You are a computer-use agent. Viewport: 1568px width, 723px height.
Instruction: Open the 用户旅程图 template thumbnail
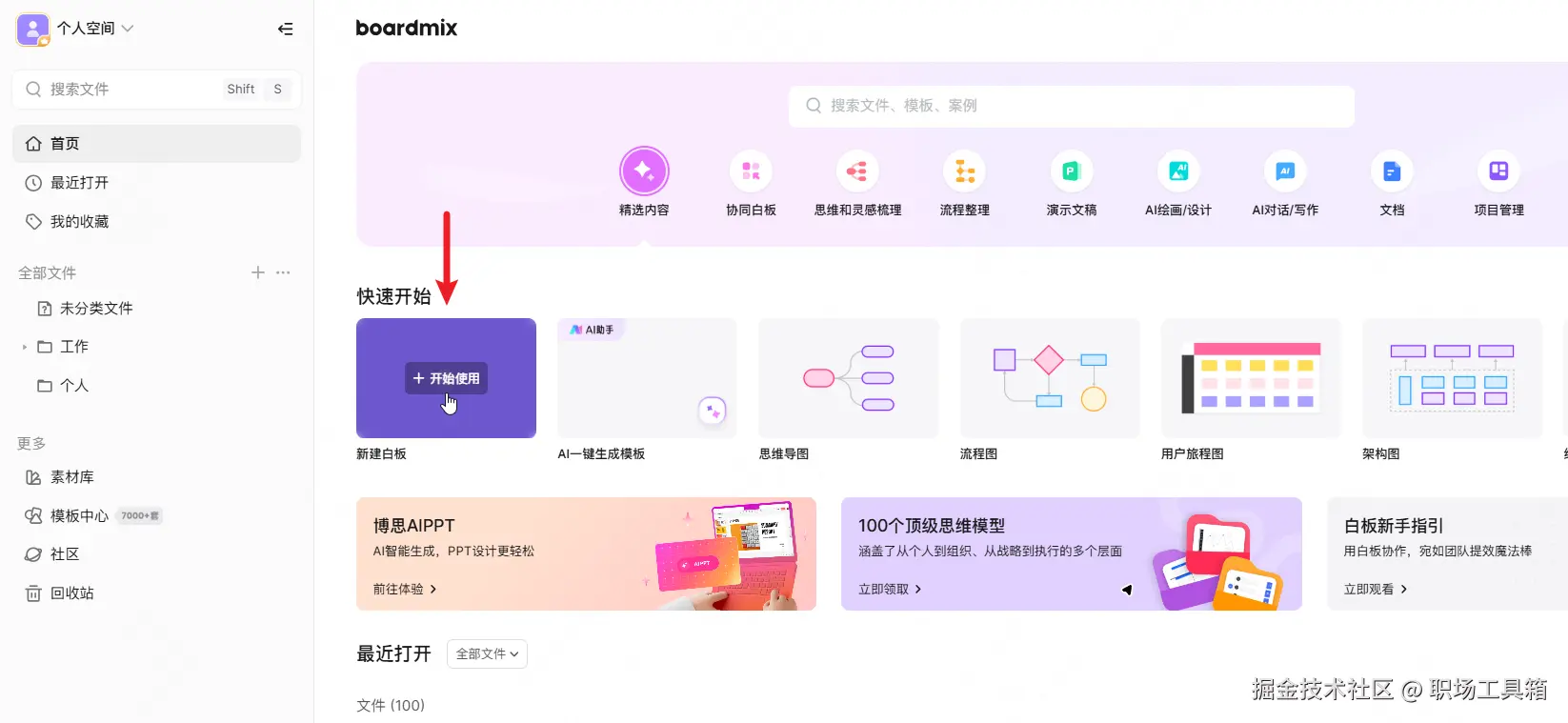[x=1251, y=378]
